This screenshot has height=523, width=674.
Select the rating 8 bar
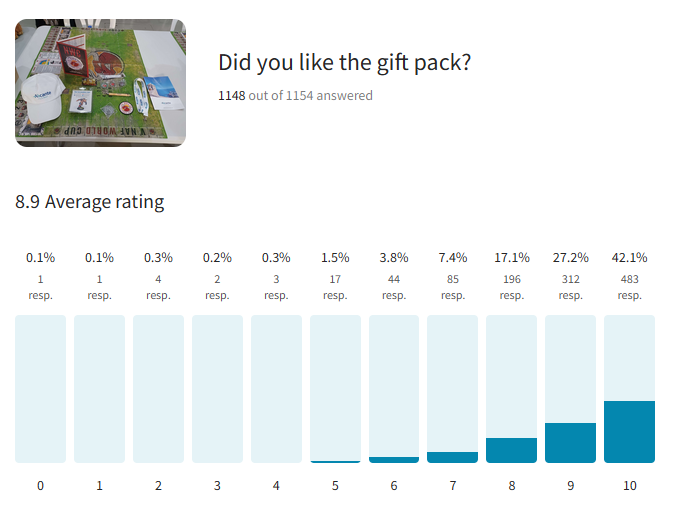pyautogui.click(x=512, y=389)
